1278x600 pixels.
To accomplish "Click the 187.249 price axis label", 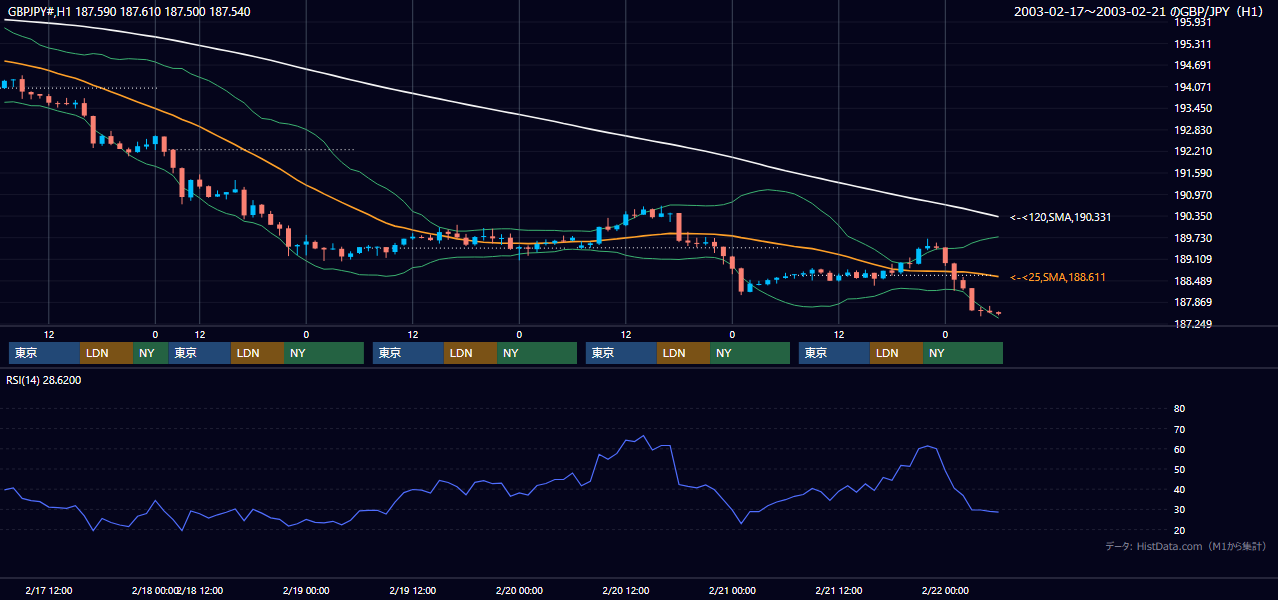I will click(1192, 324).
